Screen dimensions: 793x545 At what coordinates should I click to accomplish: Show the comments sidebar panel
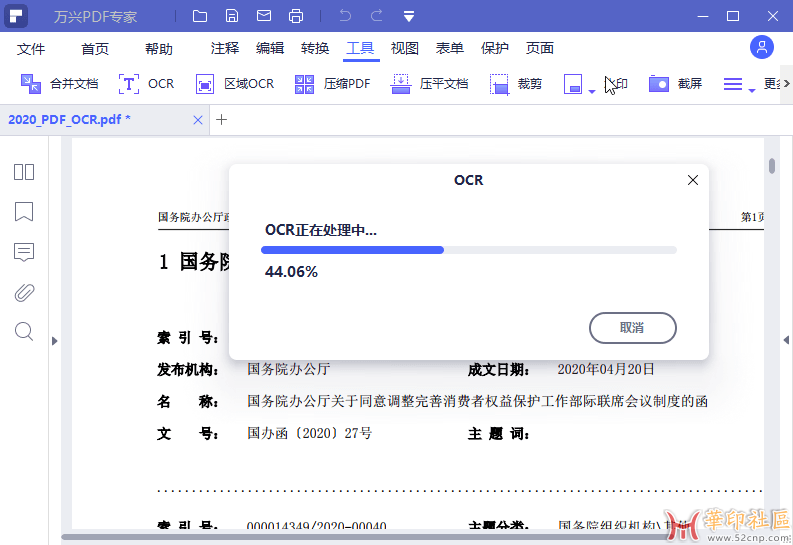(24, 252)
